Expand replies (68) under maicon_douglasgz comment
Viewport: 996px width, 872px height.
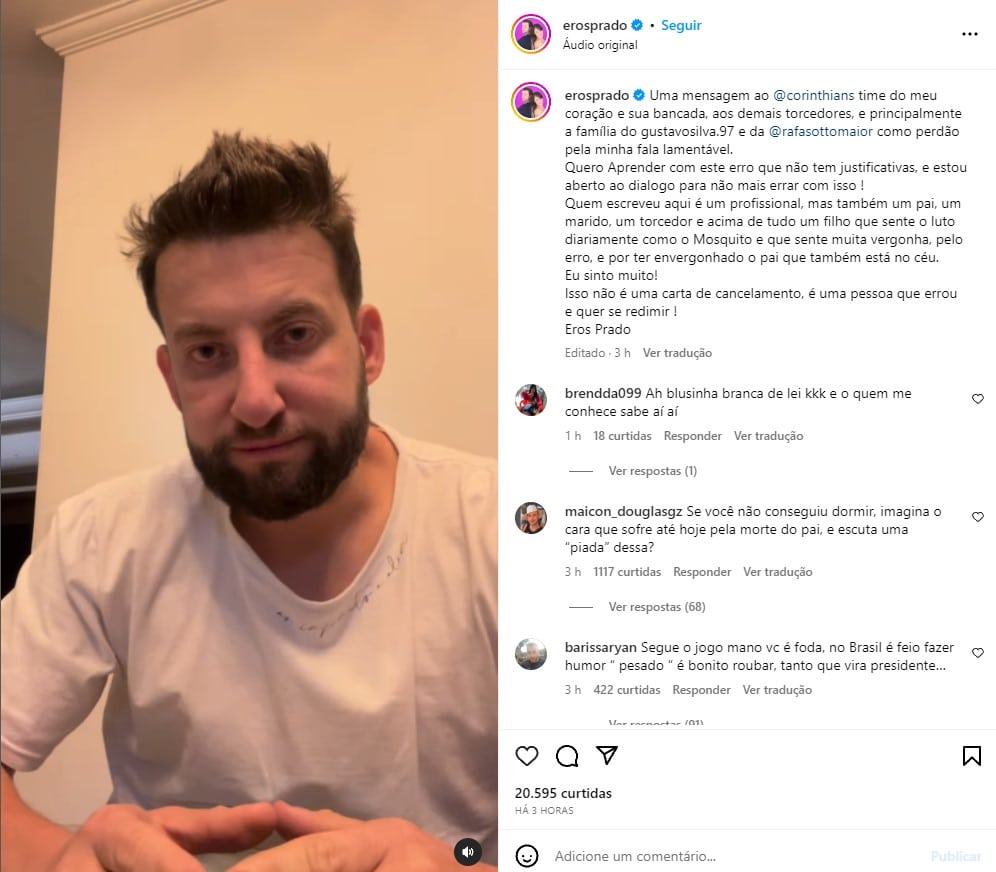pos(657,607)
